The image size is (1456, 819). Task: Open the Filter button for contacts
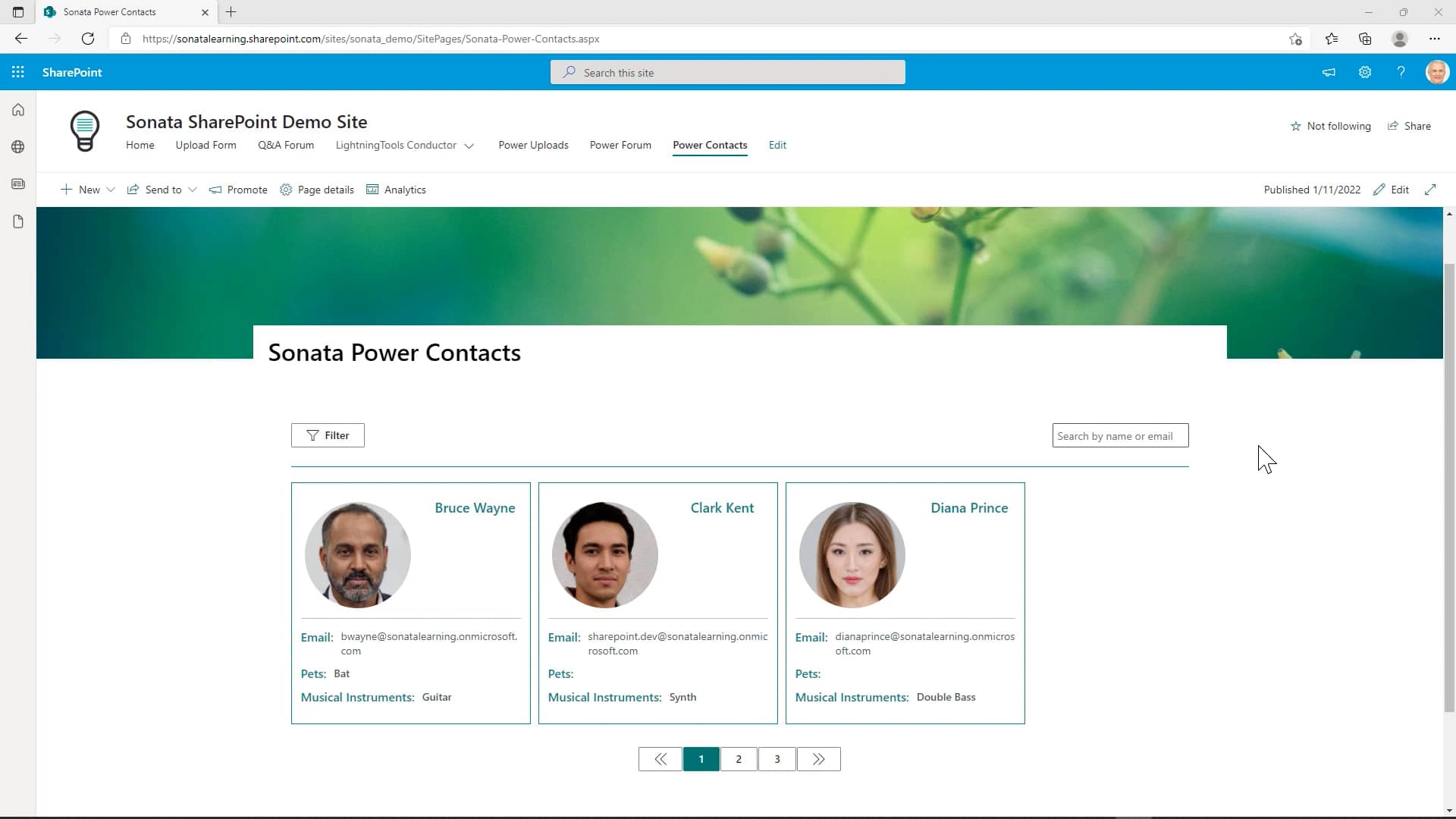point(328,435)
